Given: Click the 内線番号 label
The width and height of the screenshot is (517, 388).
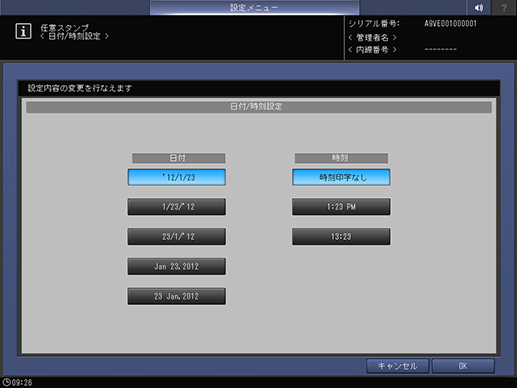Looking at the screenshot, I should click(x=372, y=50).
